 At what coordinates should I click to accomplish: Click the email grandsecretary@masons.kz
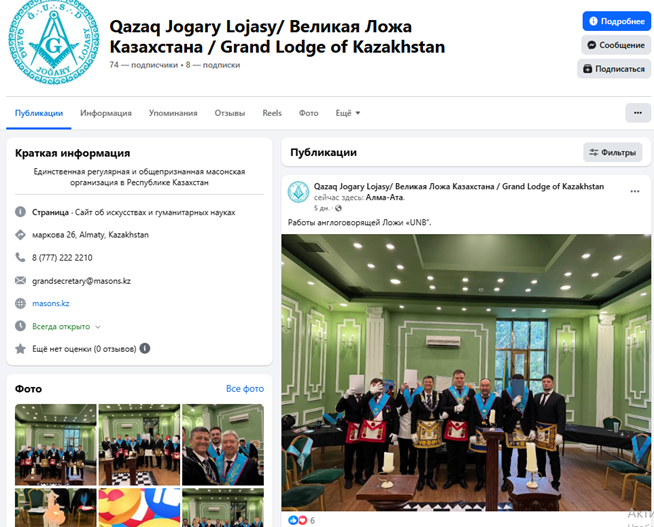pyautogui.click(x=81, y=281)
